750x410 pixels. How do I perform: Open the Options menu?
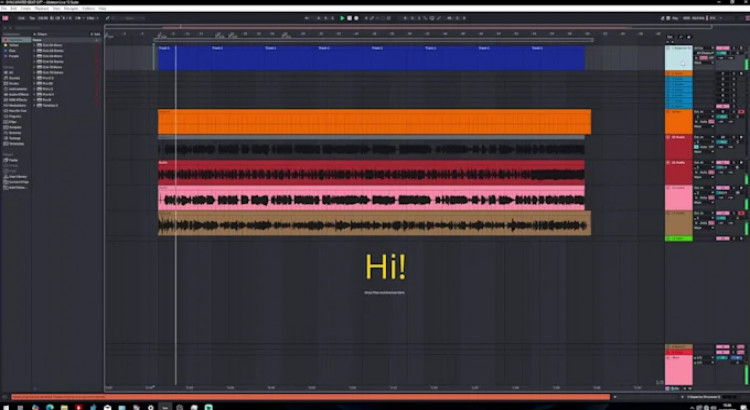88,8
